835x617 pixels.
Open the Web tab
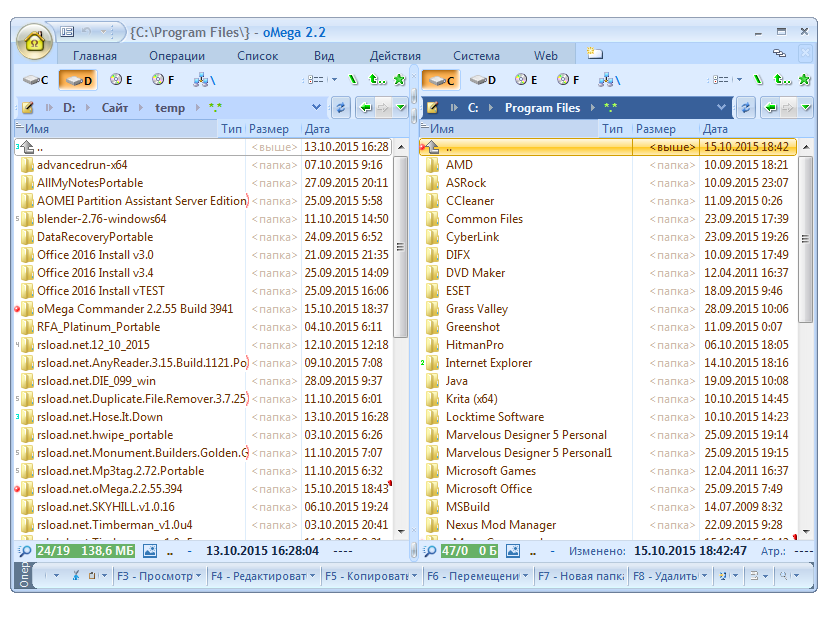click(546, 56)
